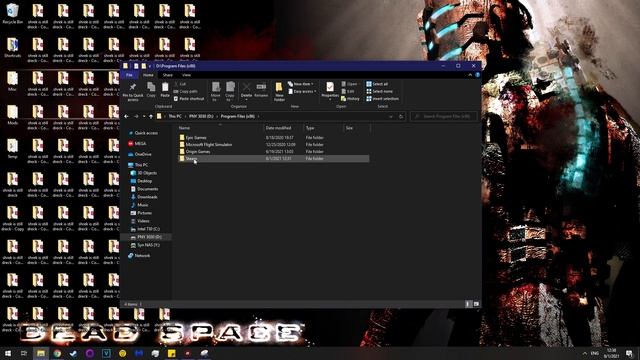Click the Paste icon in the ribbon
The image size is (640, 360).
(x=165, y=90)
